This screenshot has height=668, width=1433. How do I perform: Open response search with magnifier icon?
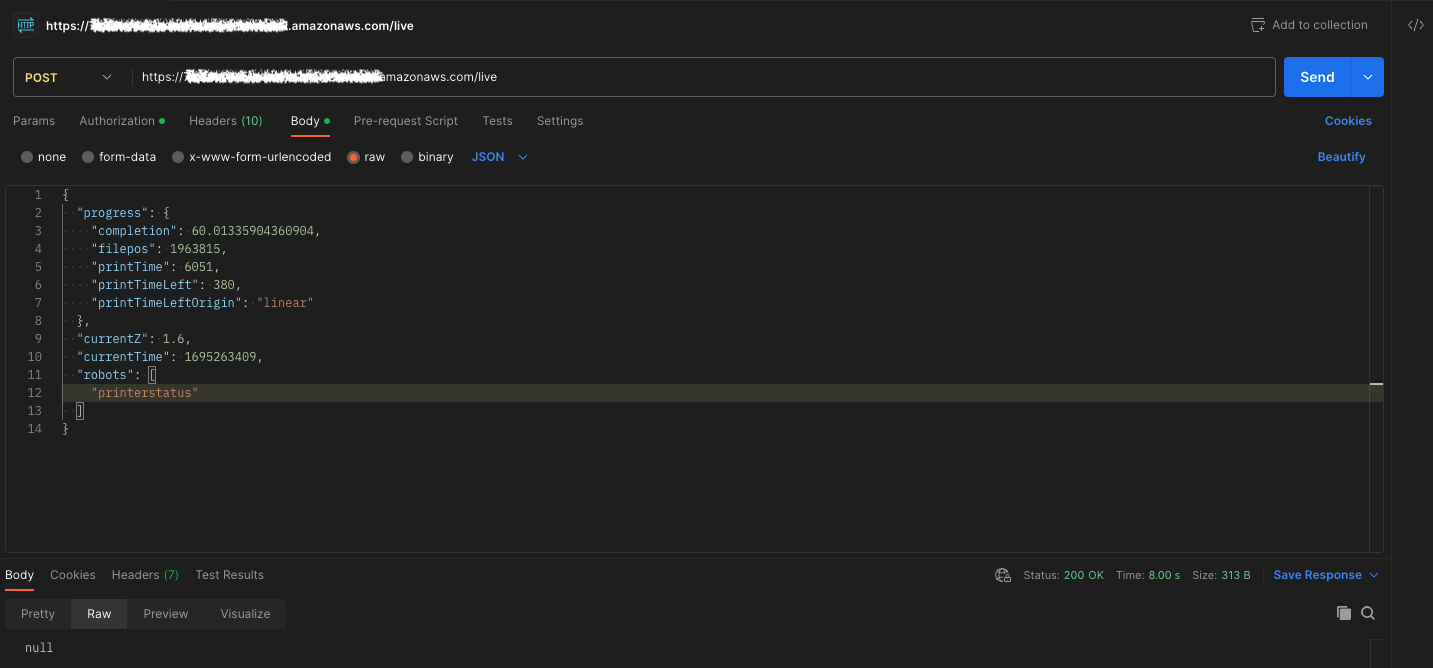1368,613
